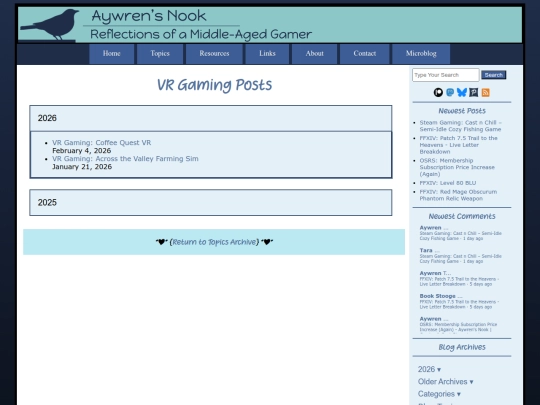
Task: Open the Patreon icon link
Action: pyautogui.click(x=438, y=92)
